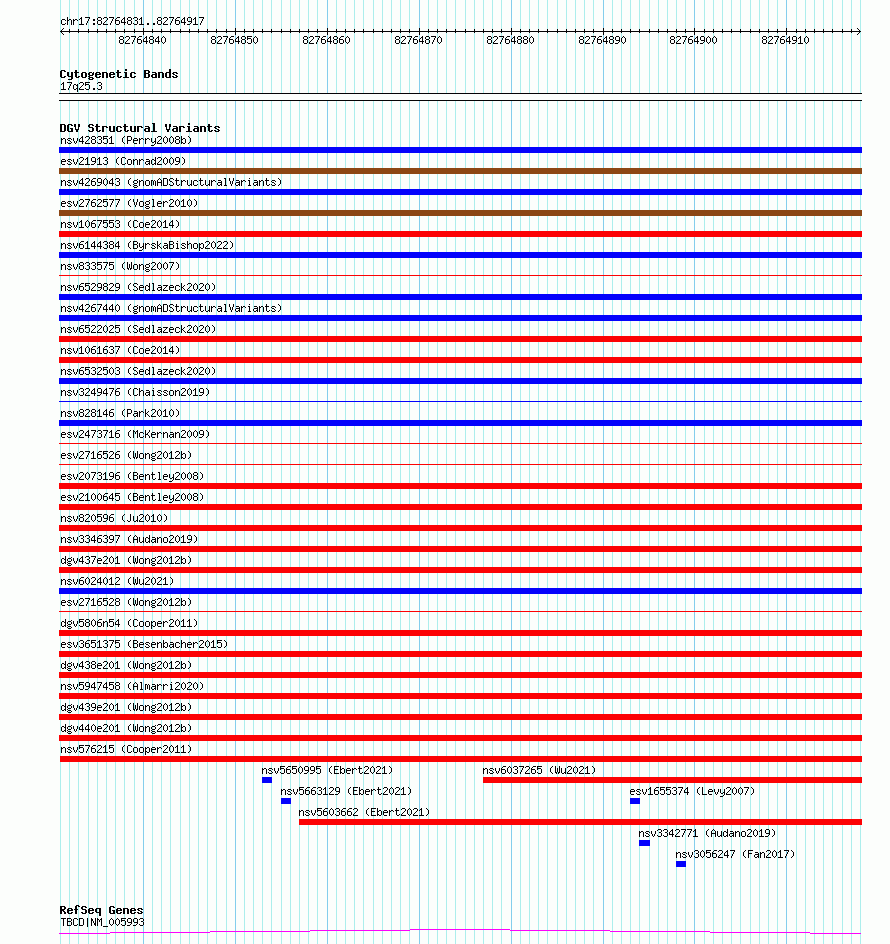Select the nsv3249476 (Chaisson2019) label
This screenshot has height=944, width=890.
(x=135, y=393)
